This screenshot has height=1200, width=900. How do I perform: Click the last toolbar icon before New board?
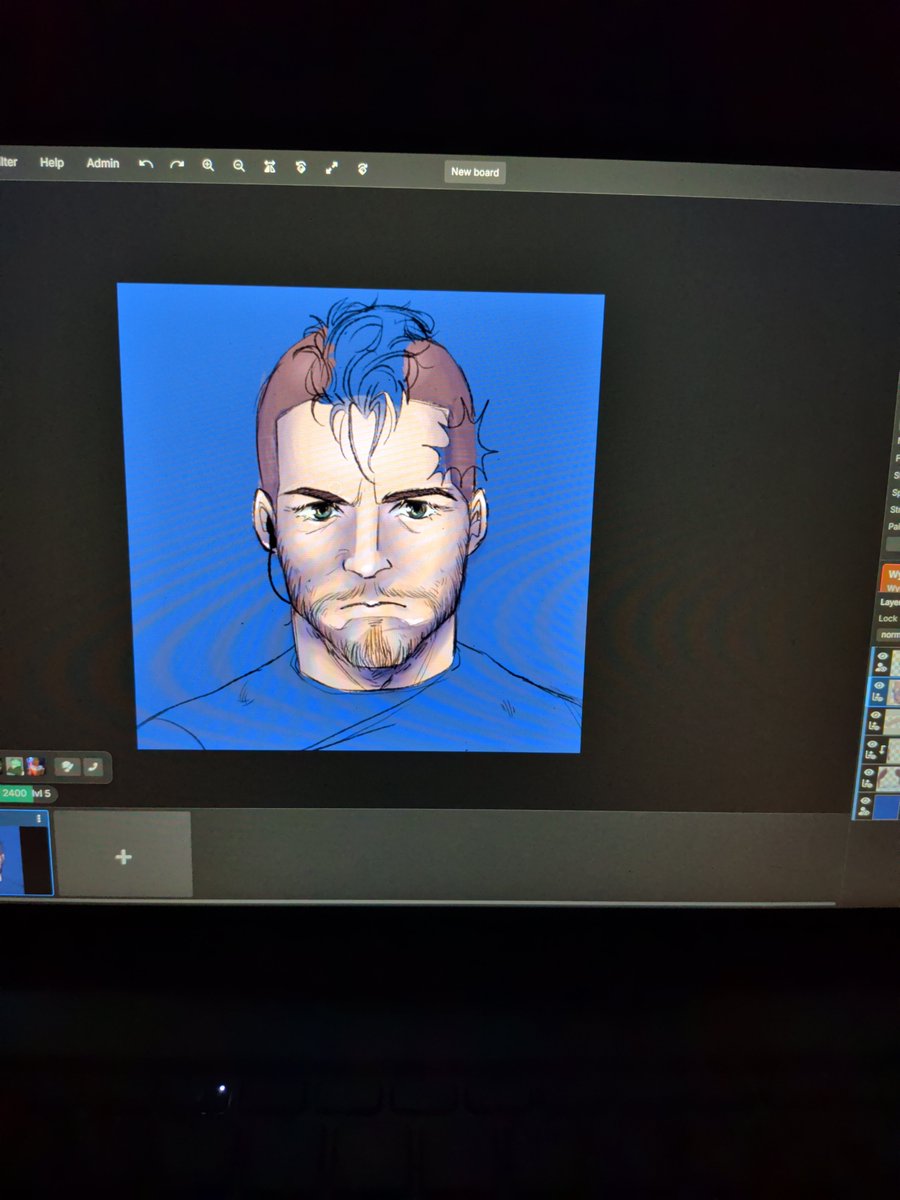click(x=362, y=168)
